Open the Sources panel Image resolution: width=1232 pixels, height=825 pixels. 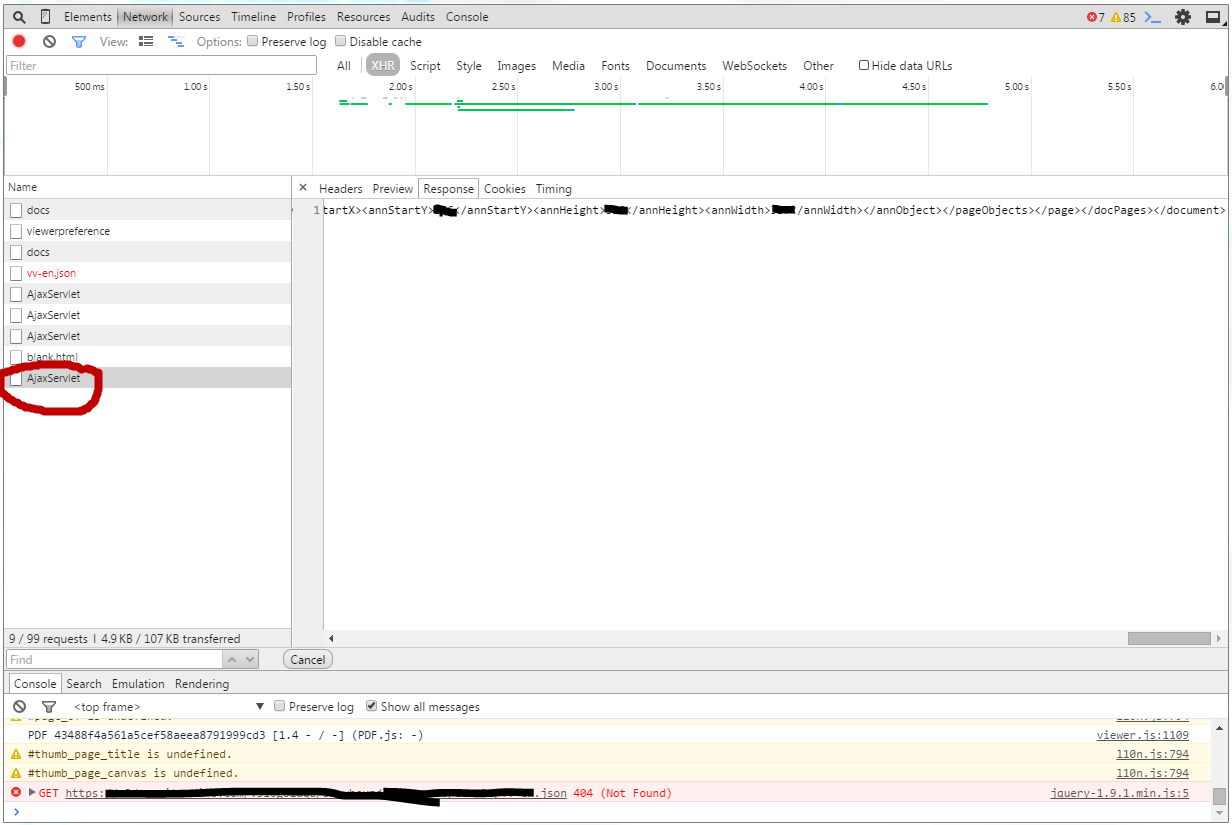[x=199, y=17]
